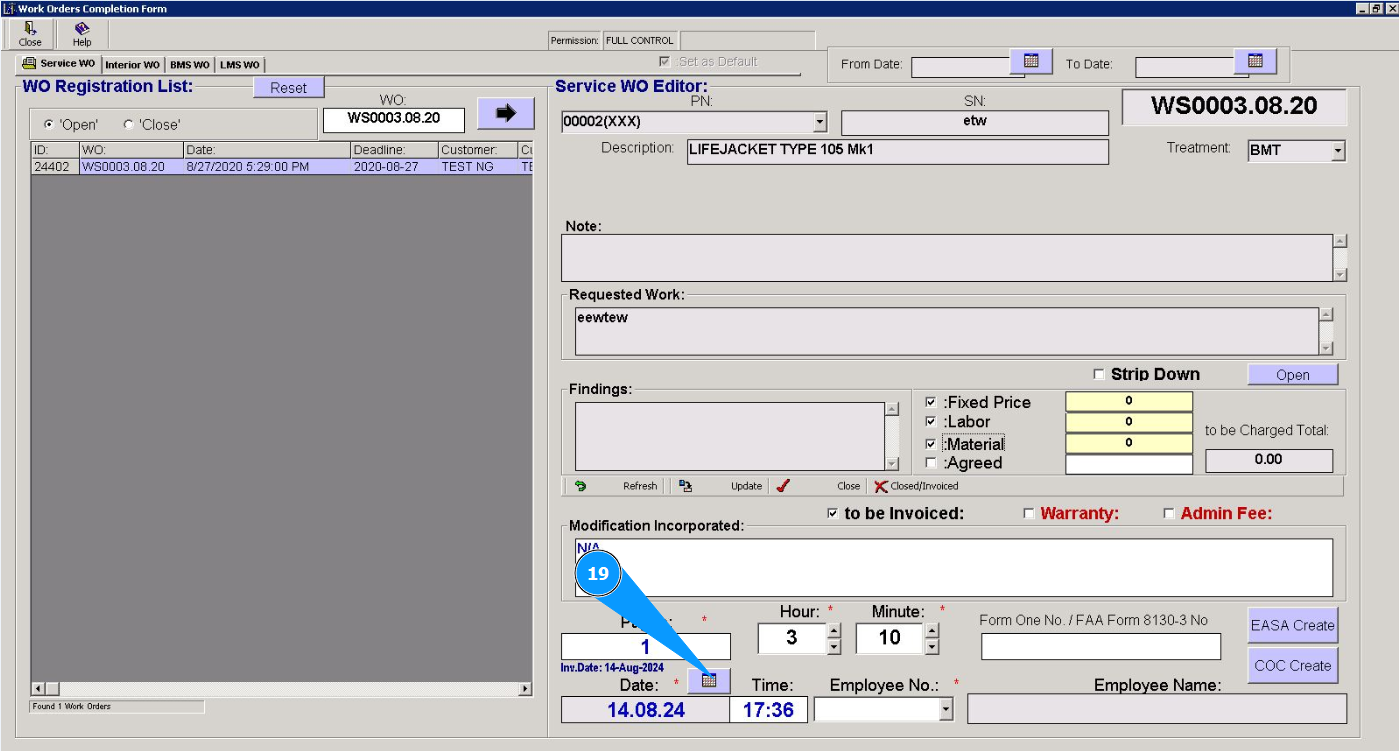1399x751 pixels.
Task: Enable the Strip Down checkbox
Action: click(1100, 374)
